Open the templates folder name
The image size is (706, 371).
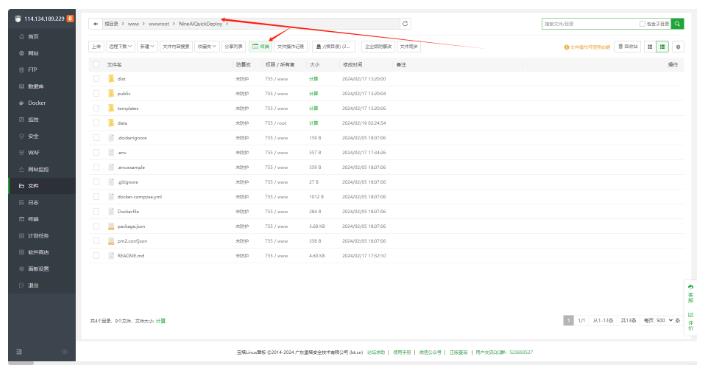point(128,109)
